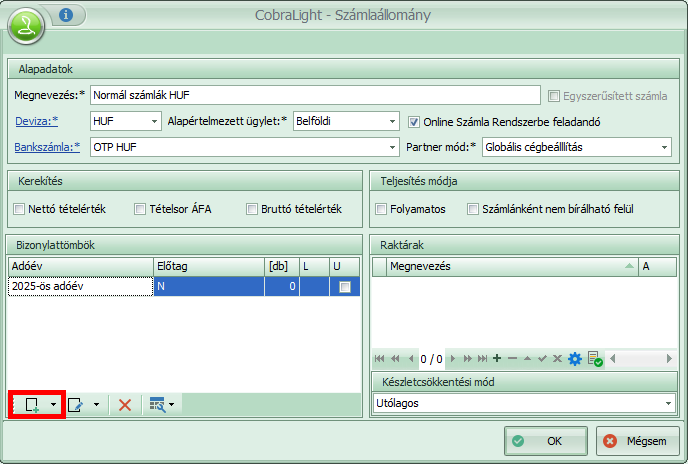Open the grid search/filter icon in Bizonylattömbök
The image size is (688, 464).
pos(156,405)
